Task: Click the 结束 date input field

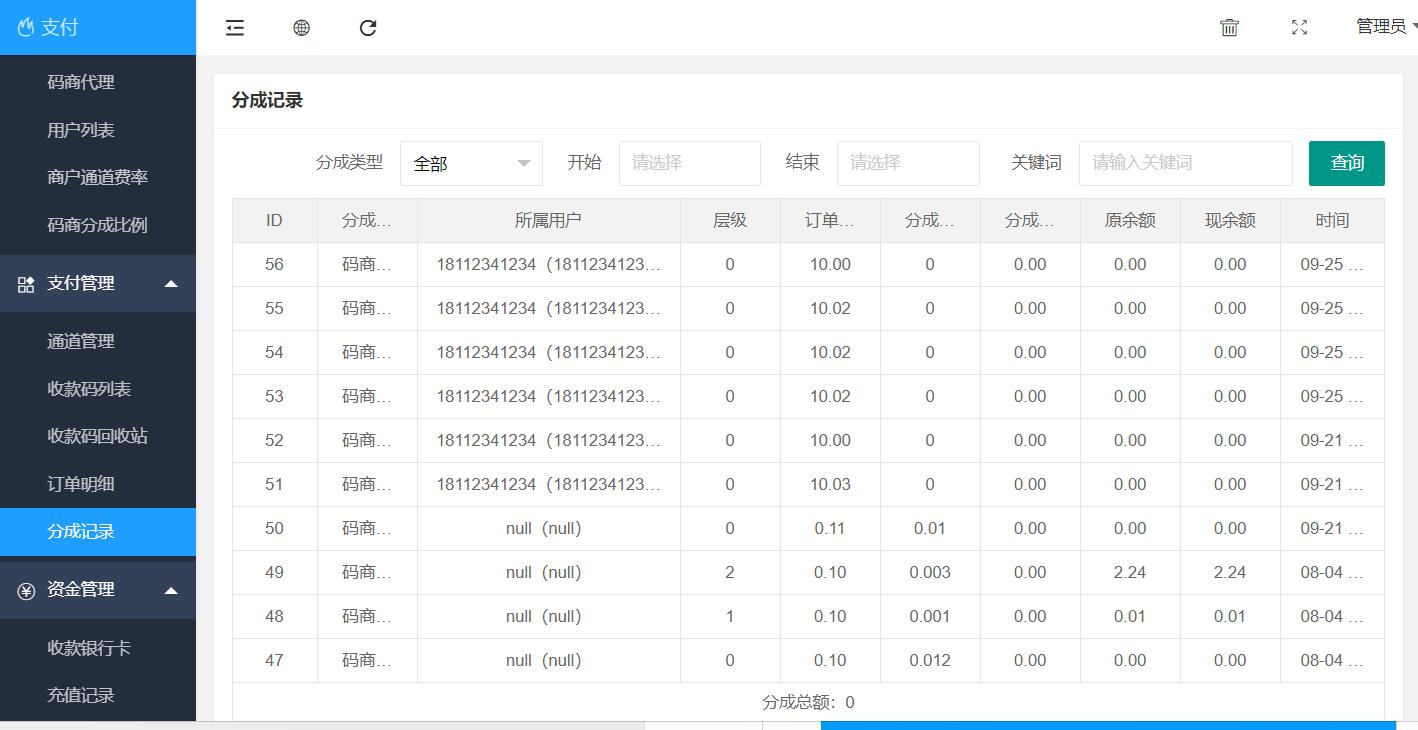Action: click(x=907, y=163)
